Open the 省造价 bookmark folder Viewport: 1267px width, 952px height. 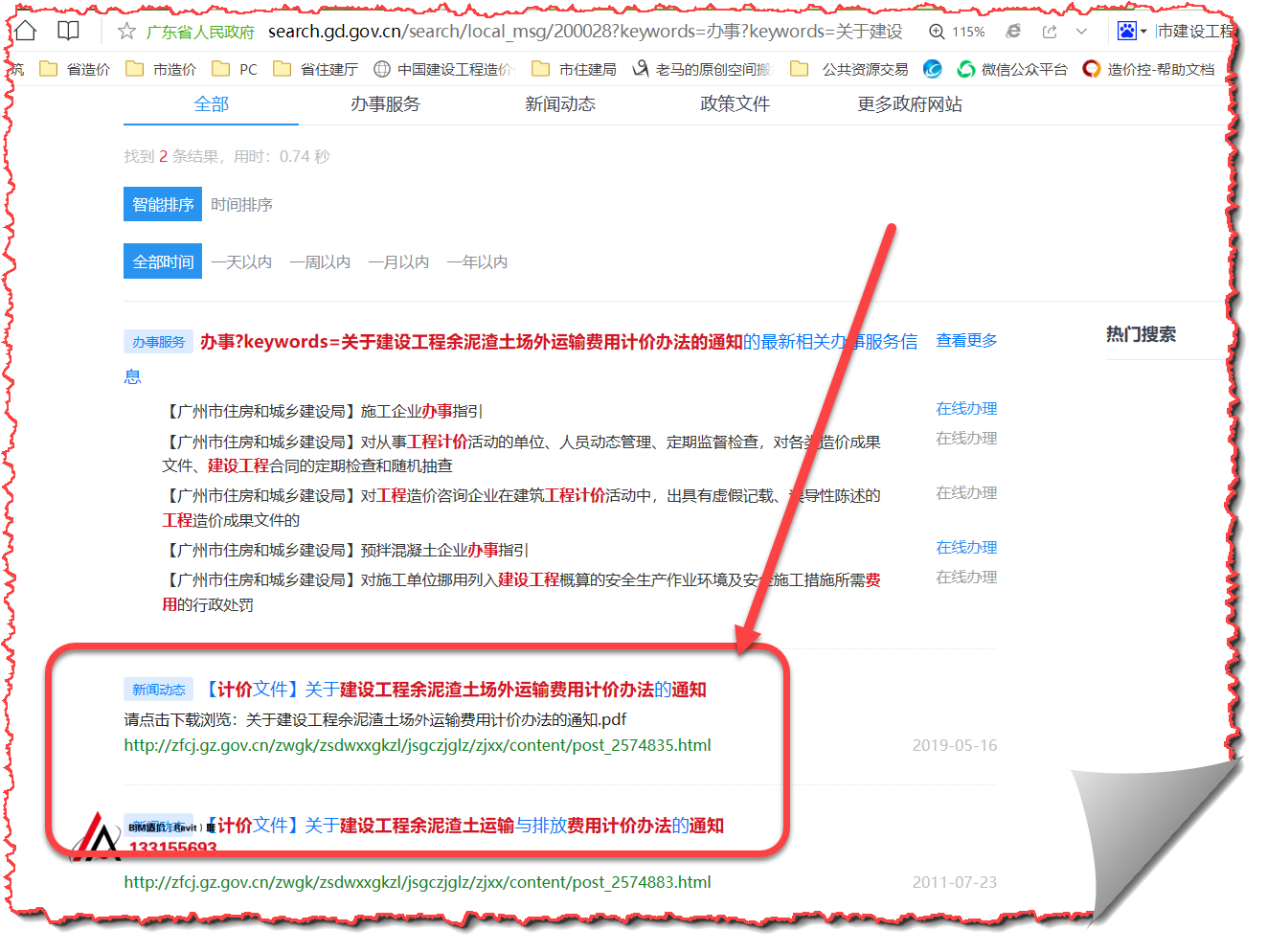pyautogui.click(x=75, y=69)
